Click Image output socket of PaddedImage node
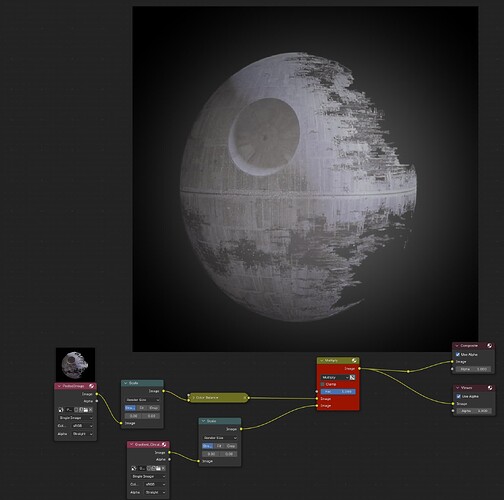The height and width of the screenshot is (500, 504). click(97, 394)
